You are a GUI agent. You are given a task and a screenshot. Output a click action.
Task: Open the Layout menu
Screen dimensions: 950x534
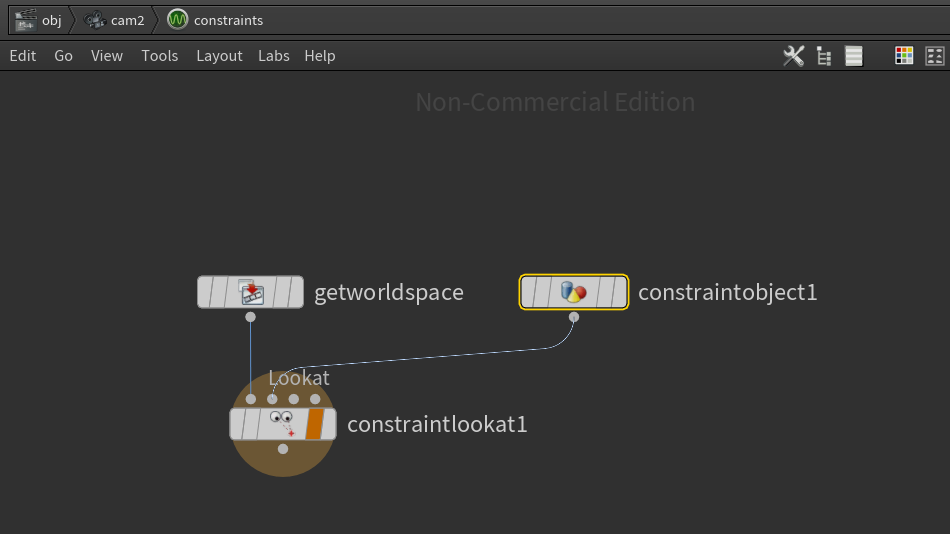(219, 56)
